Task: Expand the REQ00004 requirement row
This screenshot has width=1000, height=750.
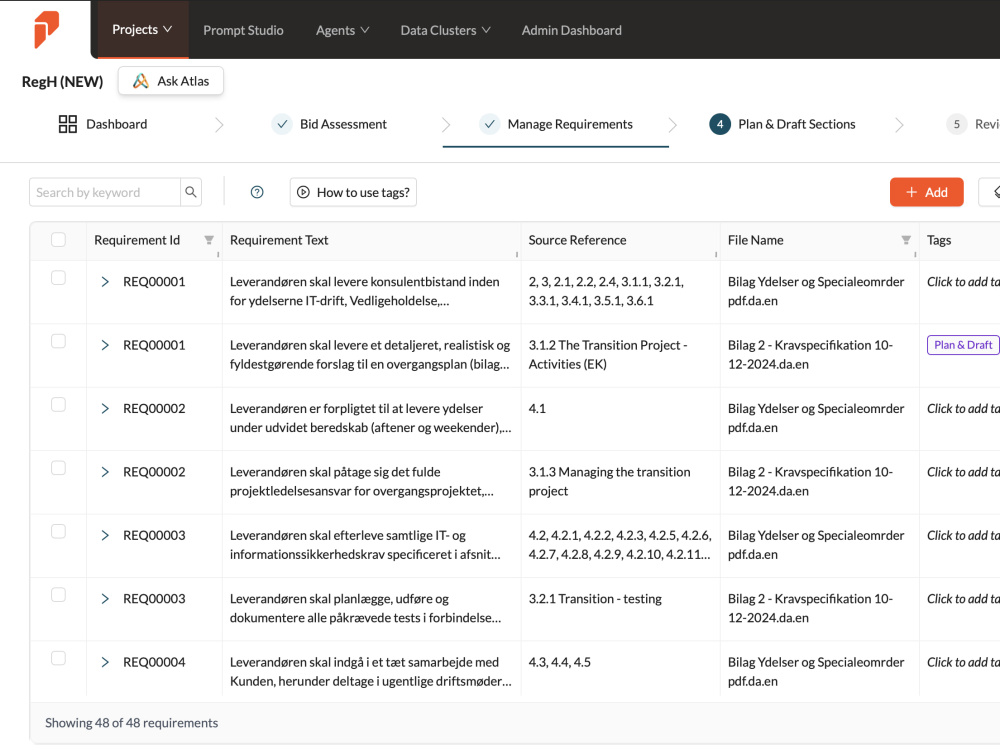Action: click(x=105, y=662)
